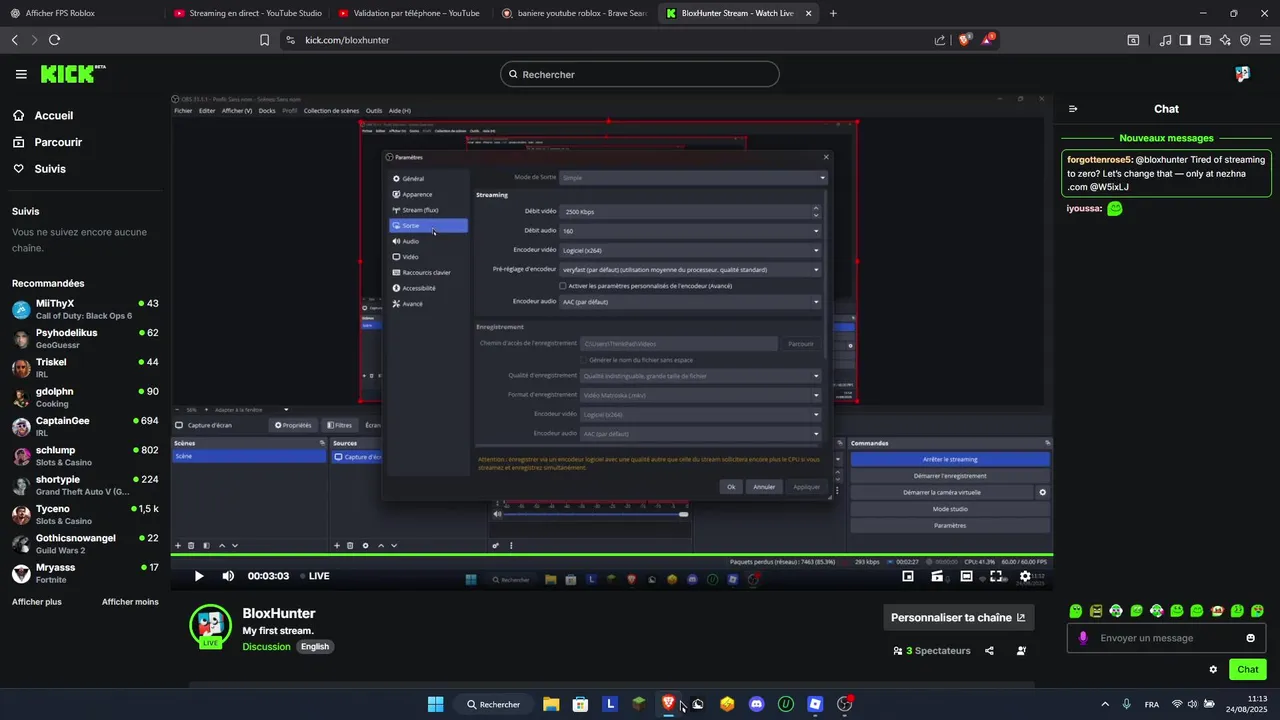Screen dimensions: 1280x720
Task: Open chat settings gear icon
Action: pos(1213,669)
